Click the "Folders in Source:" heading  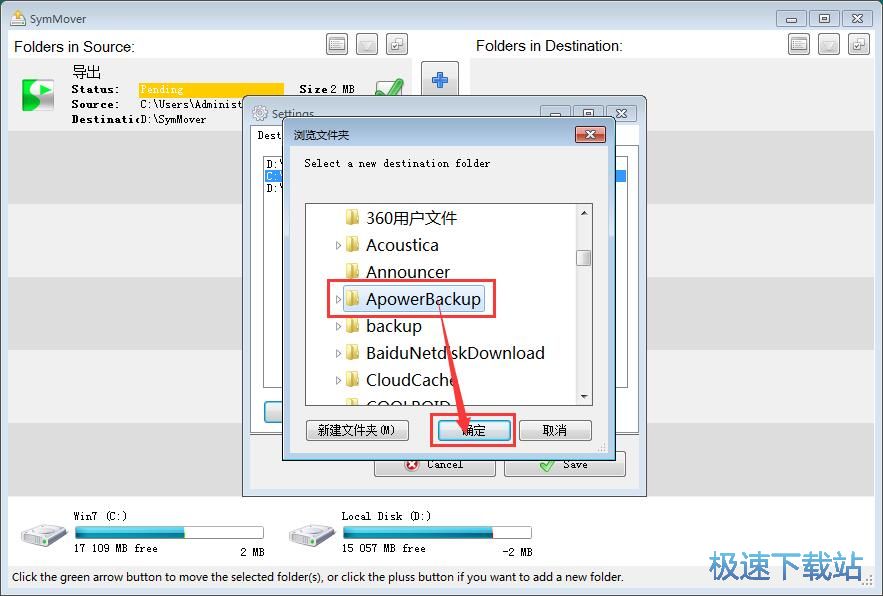74,47
